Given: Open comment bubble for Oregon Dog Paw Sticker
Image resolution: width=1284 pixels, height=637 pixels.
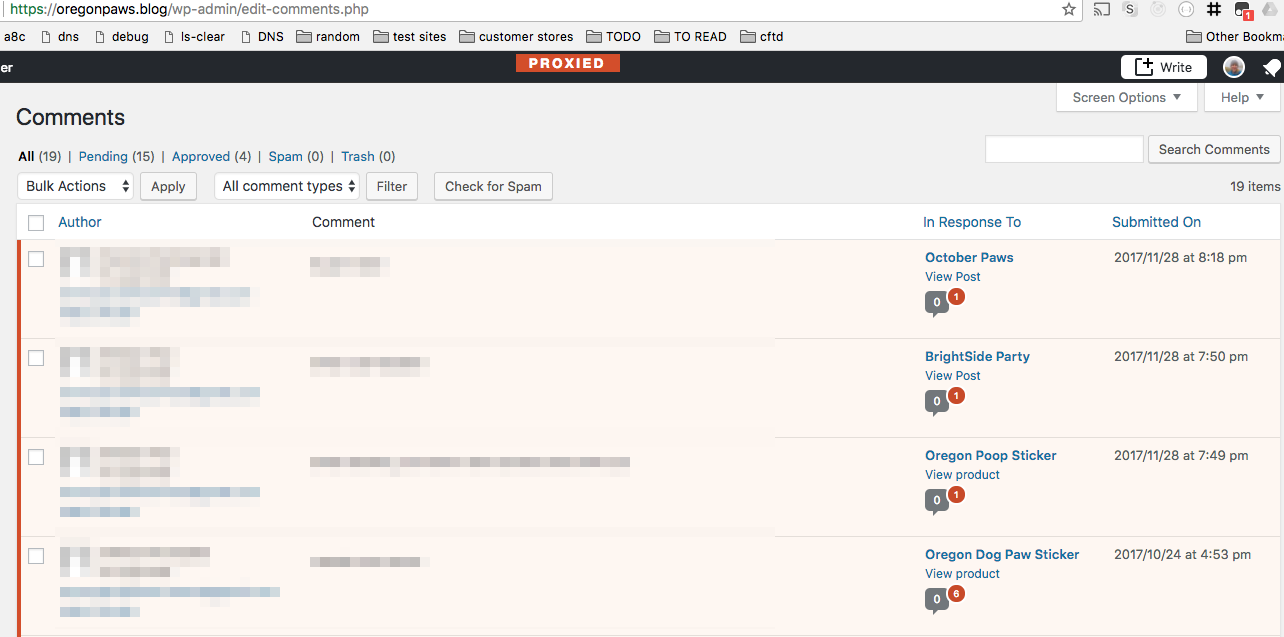Looking at the screenshot, I should (x=936, y=599).
